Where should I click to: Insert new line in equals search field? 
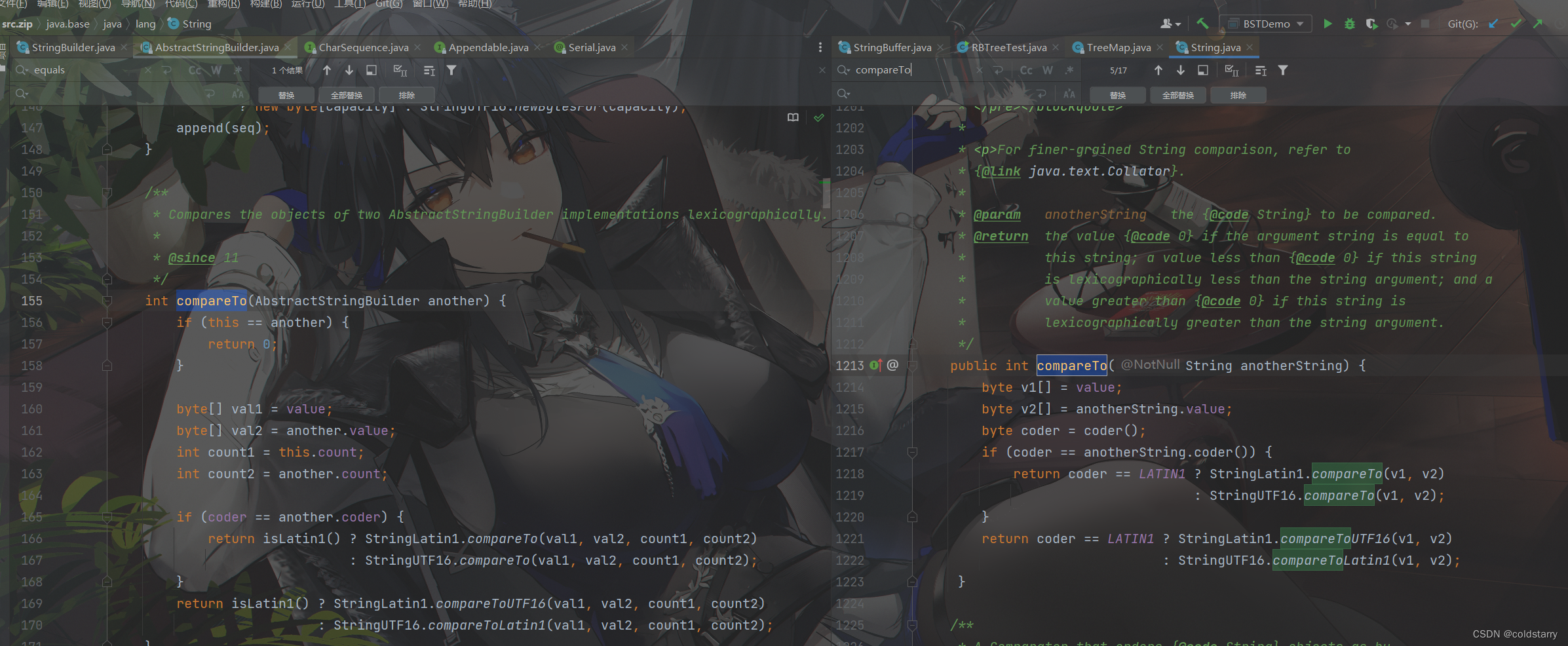click(x=167, y=70)
